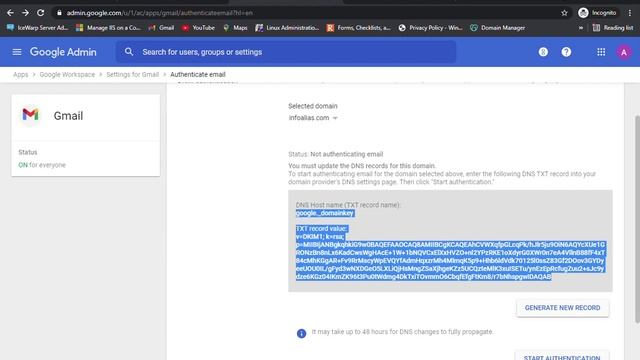Go to Settings for Gmail breadcrumb
The width and height of the screenshot is (640, 360).
[x=133, y=74]
